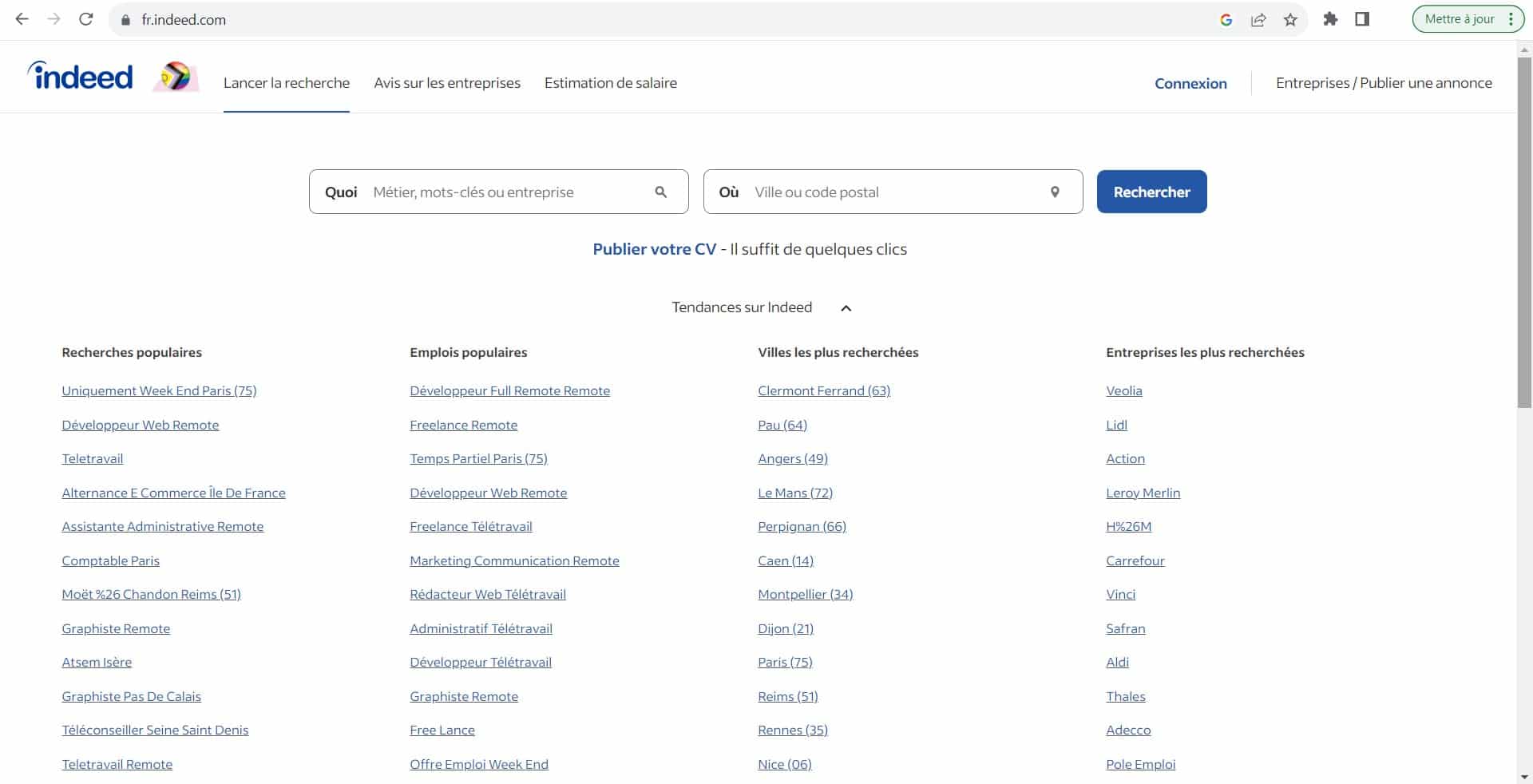Click the Où city or postal code field
The image size is (1533, 784).
point(893,192)
